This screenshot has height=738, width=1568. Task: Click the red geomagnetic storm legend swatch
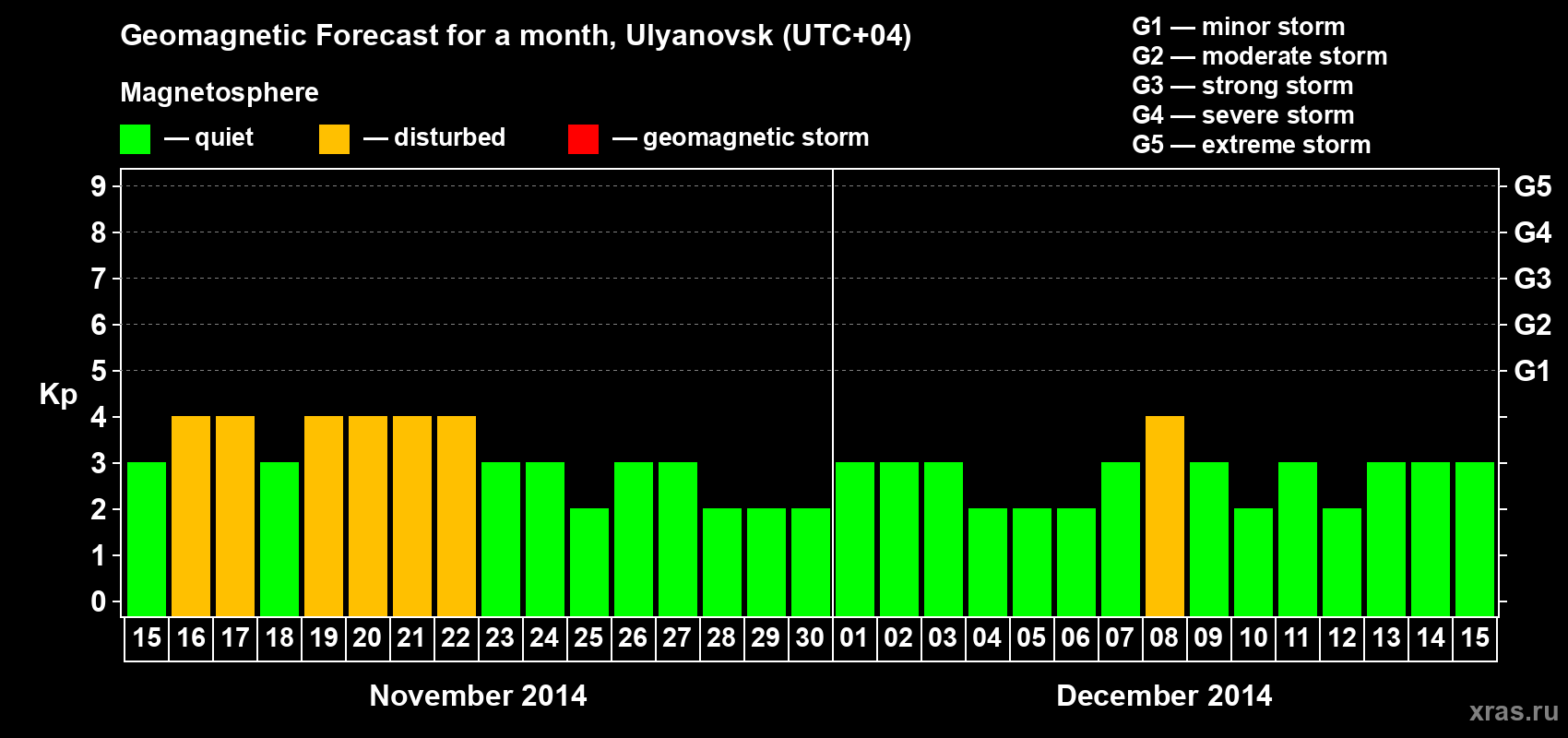click(x=583, y=139)
